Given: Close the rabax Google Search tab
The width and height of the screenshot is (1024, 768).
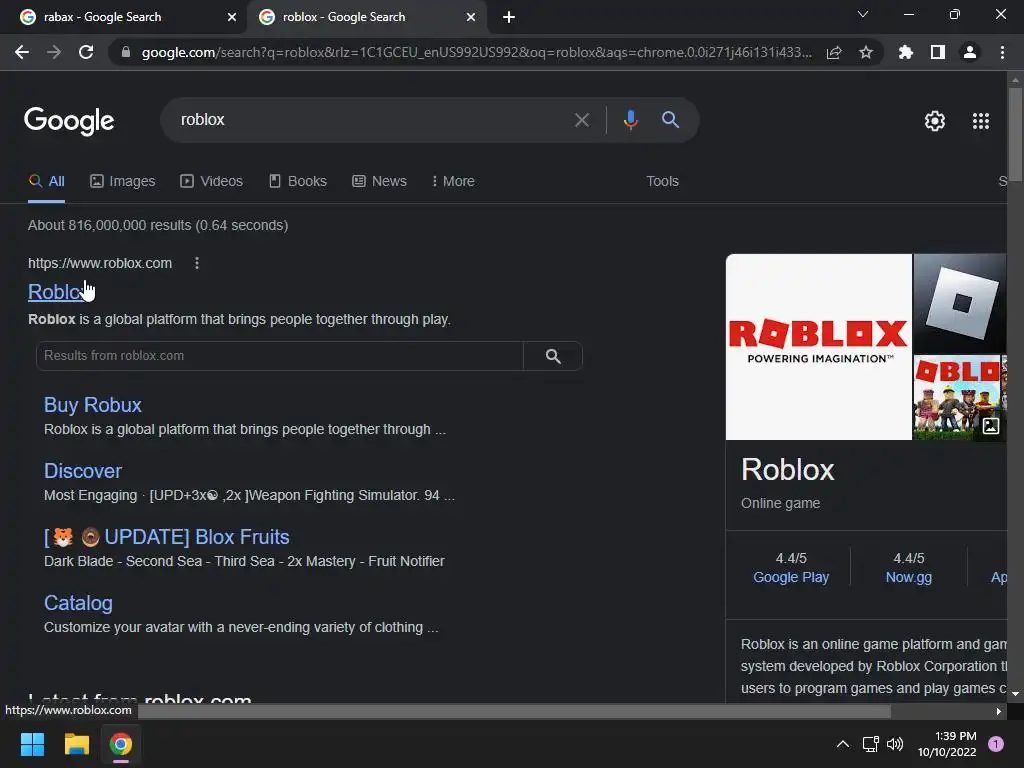Looking at the screenshot, I should point(232,17).
